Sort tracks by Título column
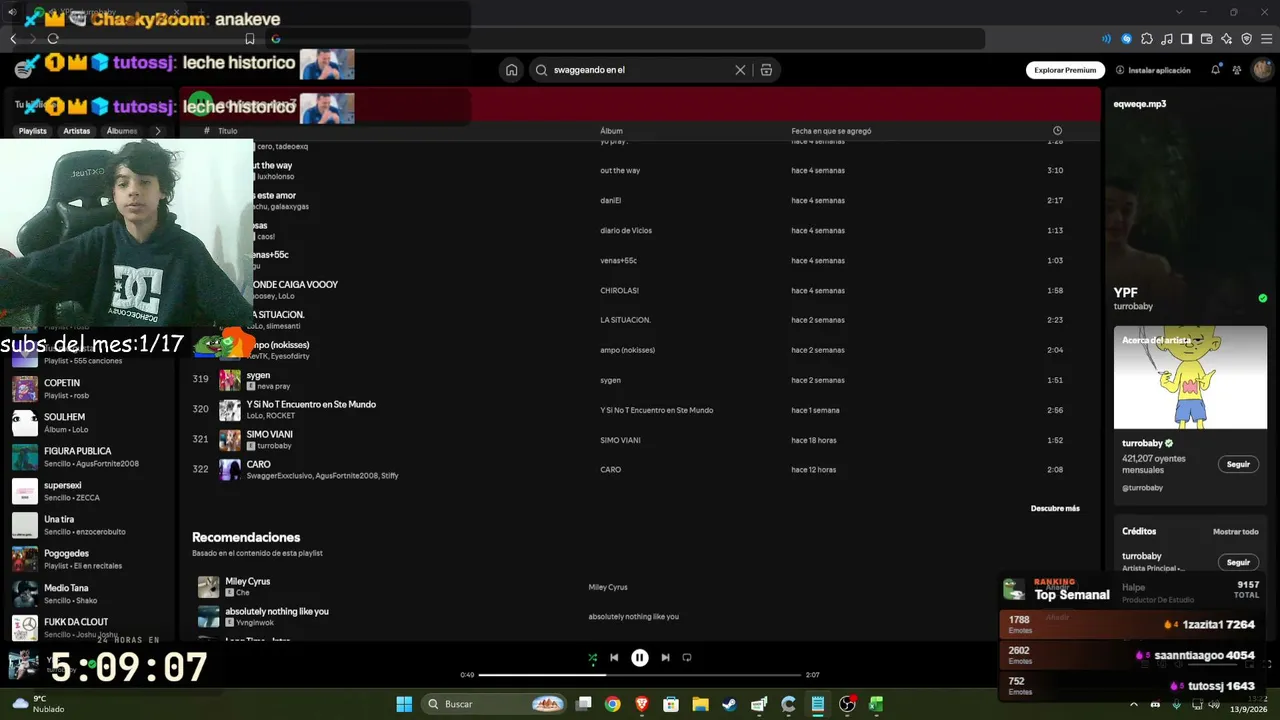The height and width of the screenshot is (720, 1280). point(228,131)
